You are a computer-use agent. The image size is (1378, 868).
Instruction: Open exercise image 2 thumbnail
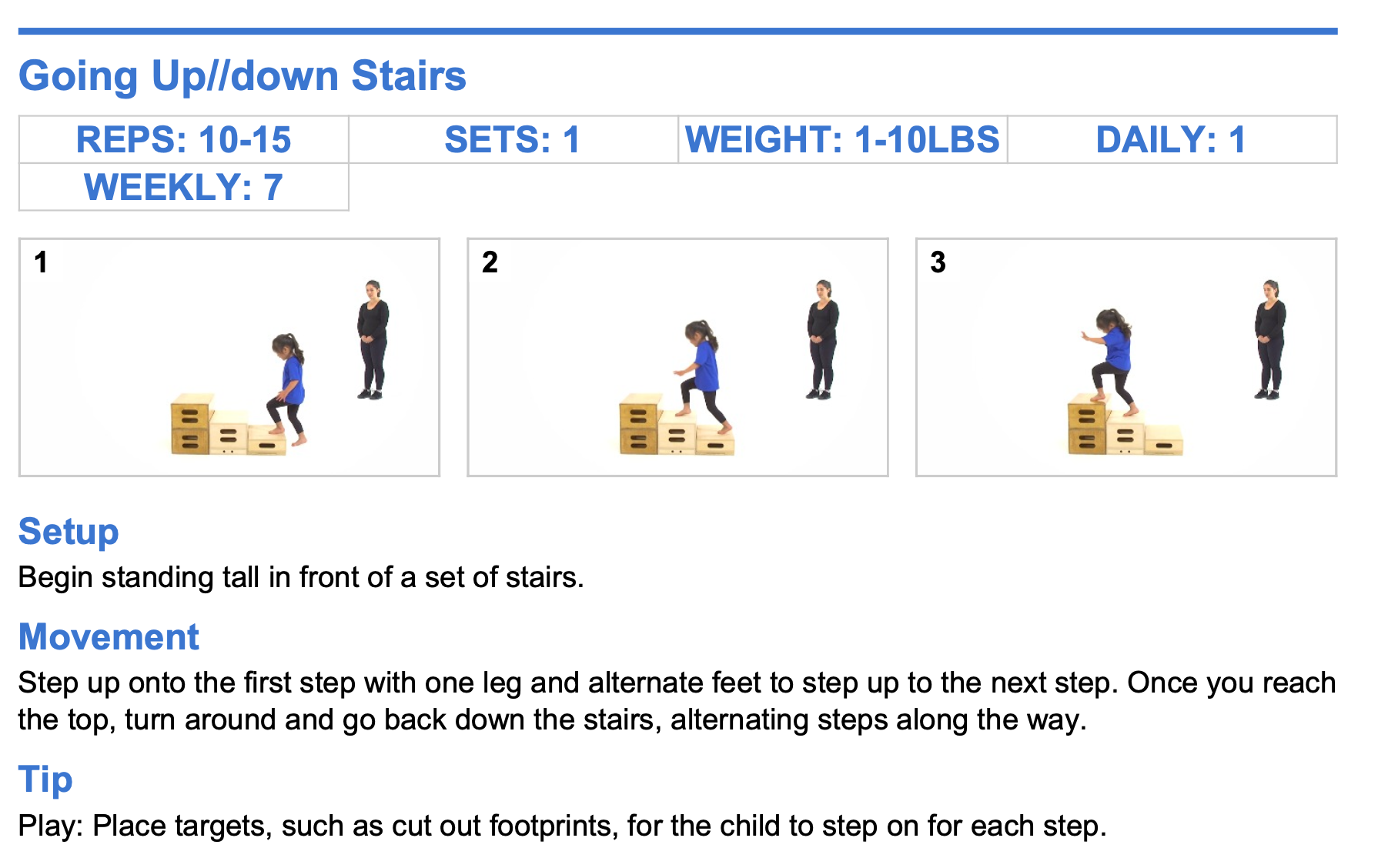click(x=677, y=357)
